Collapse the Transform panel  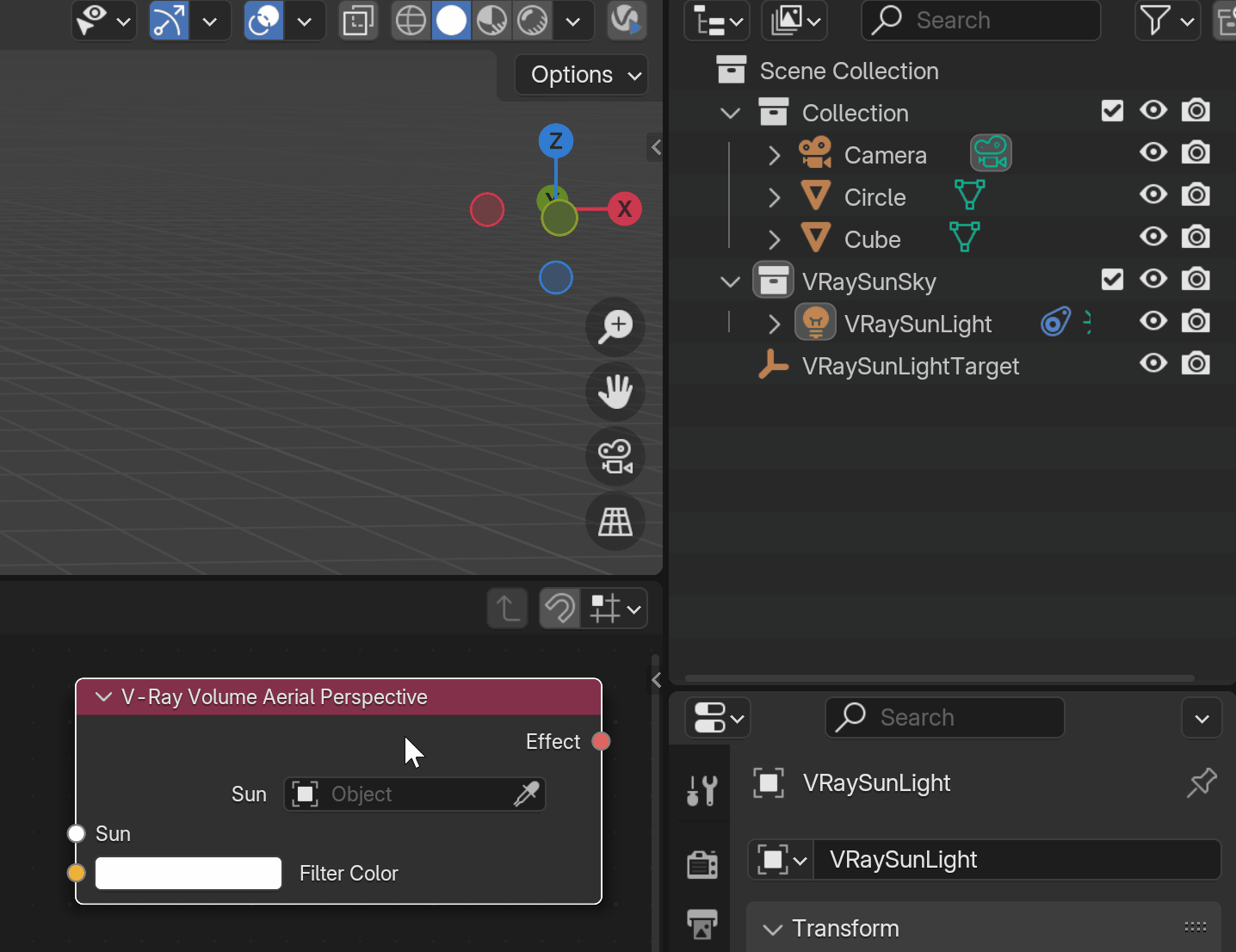pos(773,929)
